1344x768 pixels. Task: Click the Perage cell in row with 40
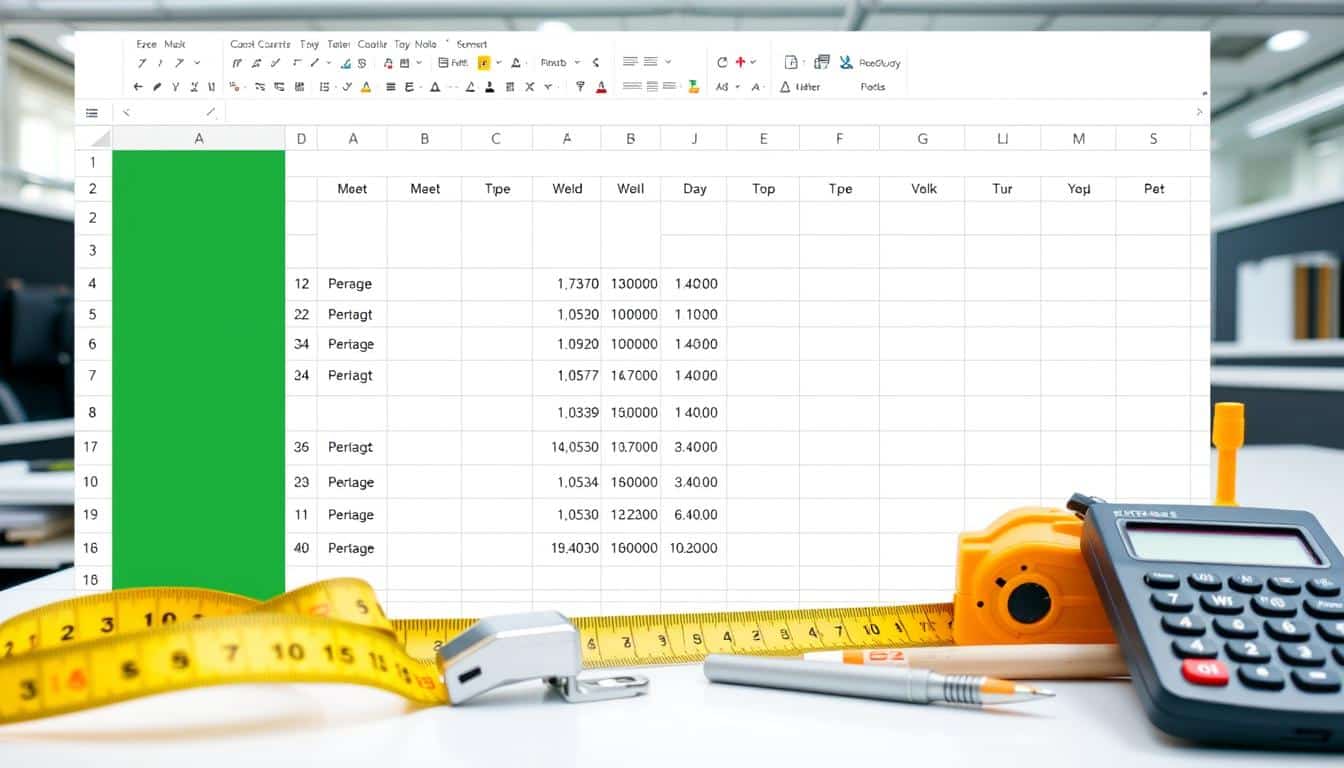(351, 548)
